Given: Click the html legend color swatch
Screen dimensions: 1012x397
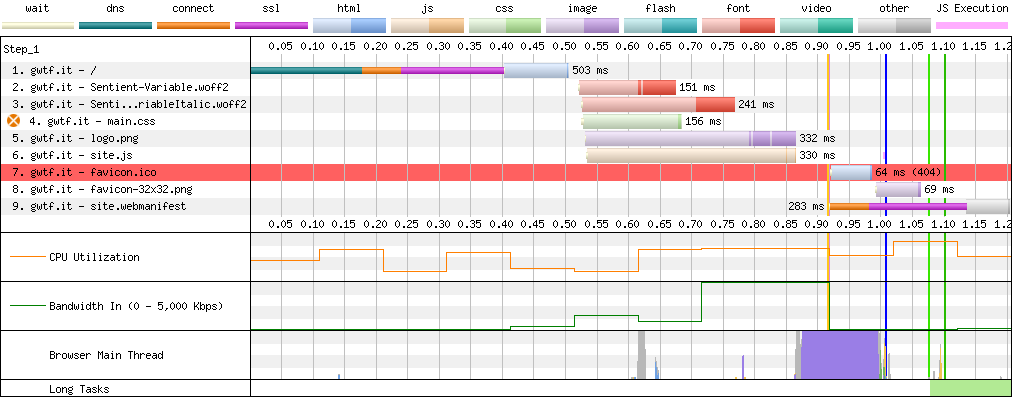Looking at the screenshot, I should pyautogui.click(x=349, y=26).
